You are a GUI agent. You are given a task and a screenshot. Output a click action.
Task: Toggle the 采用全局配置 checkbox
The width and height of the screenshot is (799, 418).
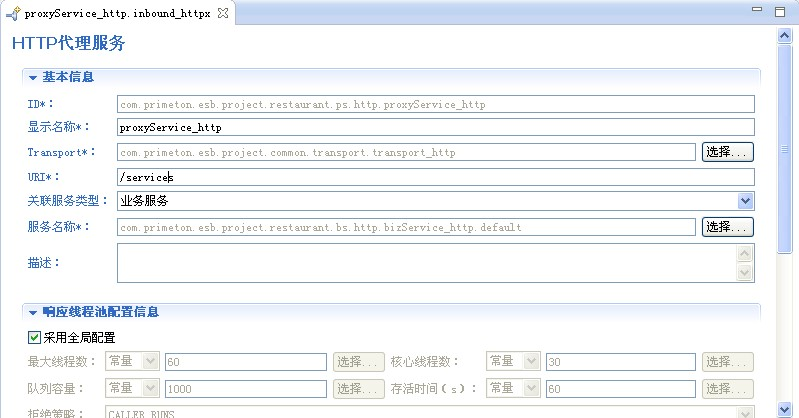35,337
